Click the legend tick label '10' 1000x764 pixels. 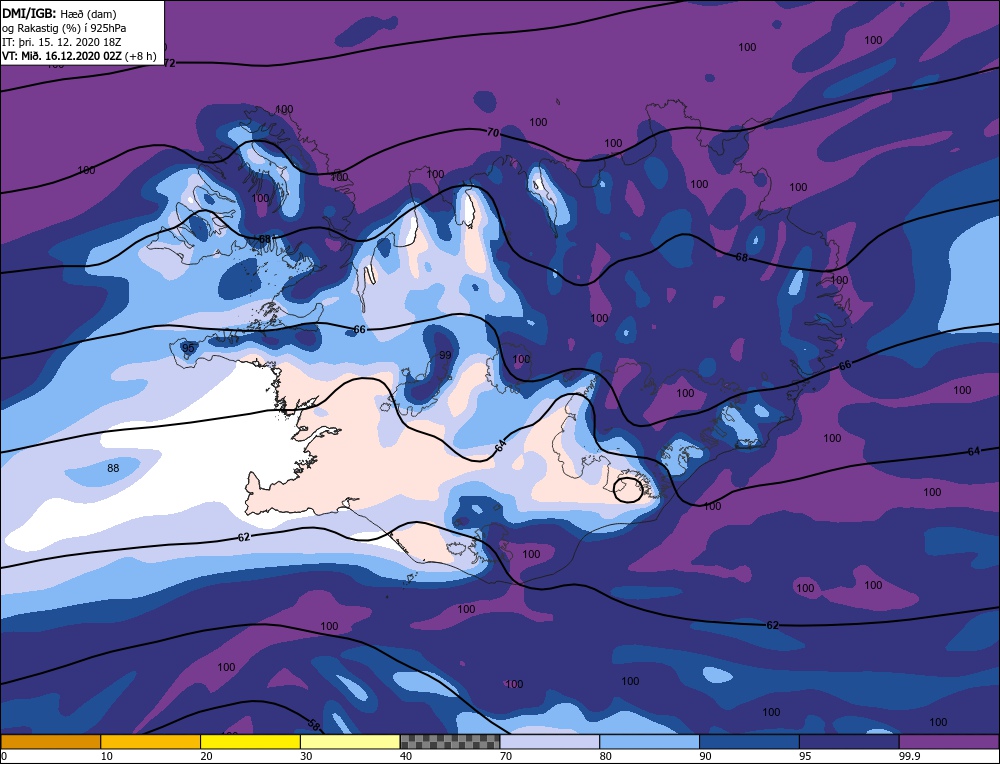pos(107,756)
